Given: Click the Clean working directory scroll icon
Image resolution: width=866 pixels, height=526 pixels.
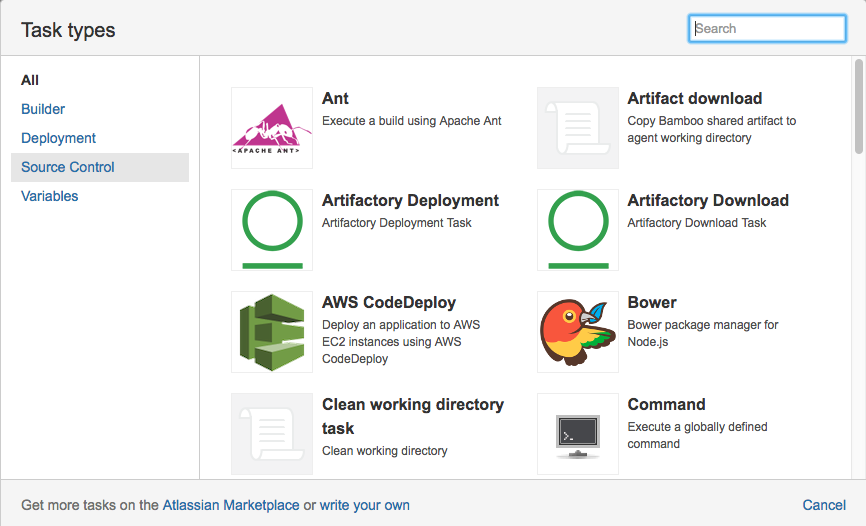Looking at the screenshot, I should point(272,434).
